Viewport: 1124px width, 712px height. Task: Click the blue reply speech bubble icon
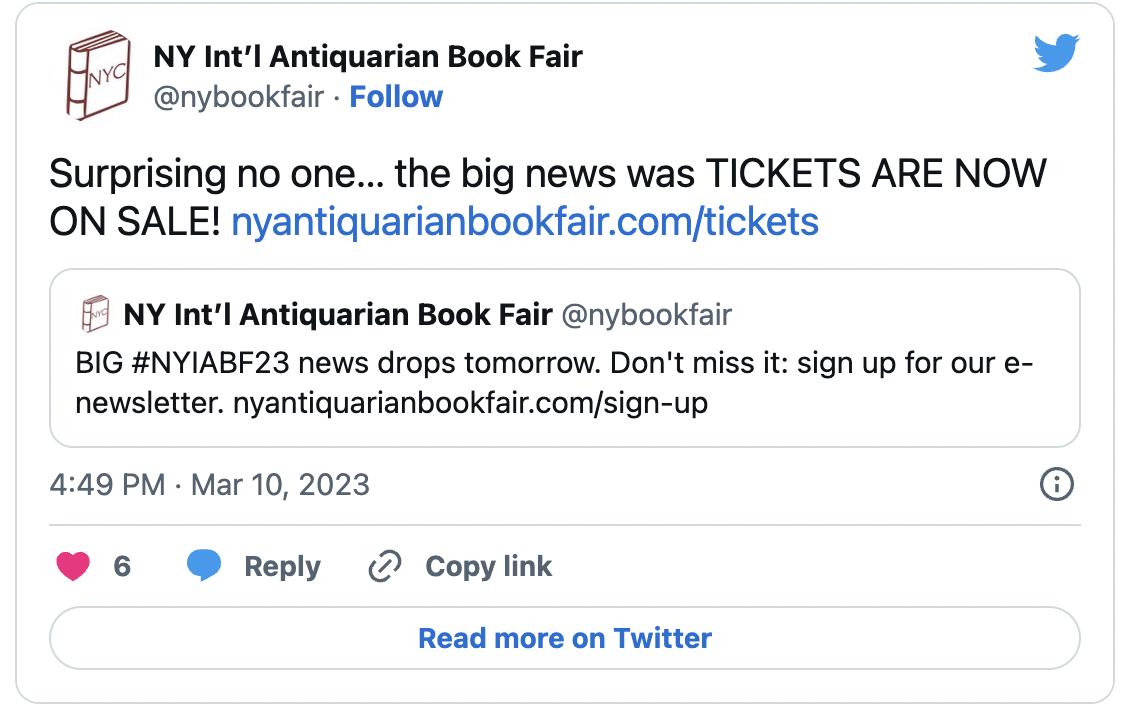click(205, 566)
